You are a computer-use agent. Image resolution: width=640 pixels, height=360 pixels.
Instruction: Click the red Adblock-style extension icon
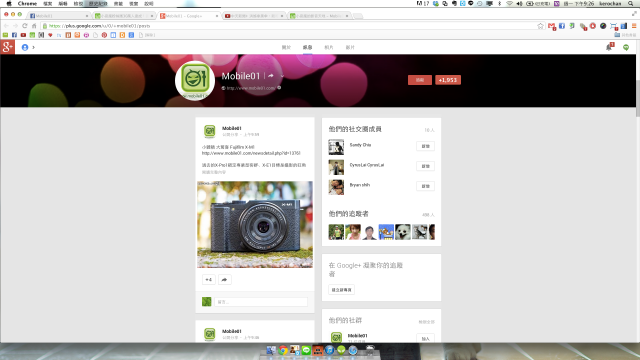(593, 26)
